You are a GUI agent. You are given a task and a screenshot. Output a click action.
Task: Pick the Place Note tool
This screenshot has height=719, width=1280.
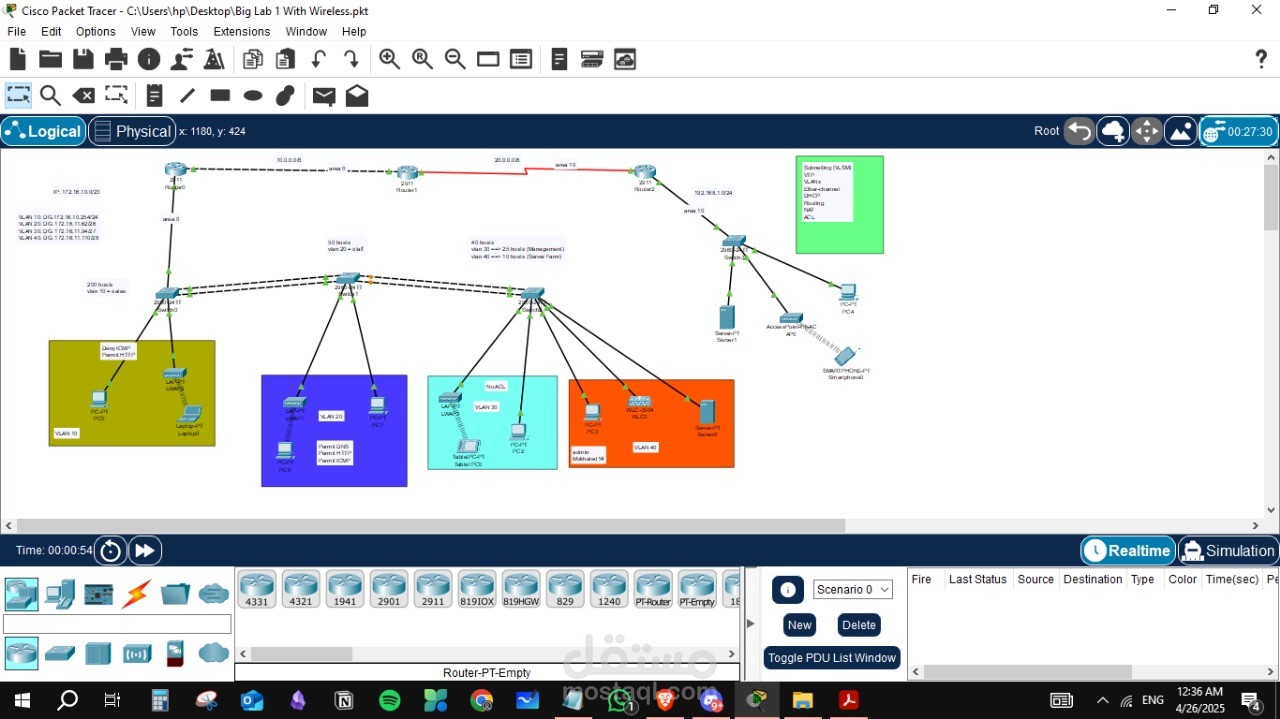click(x=153, y=95)
